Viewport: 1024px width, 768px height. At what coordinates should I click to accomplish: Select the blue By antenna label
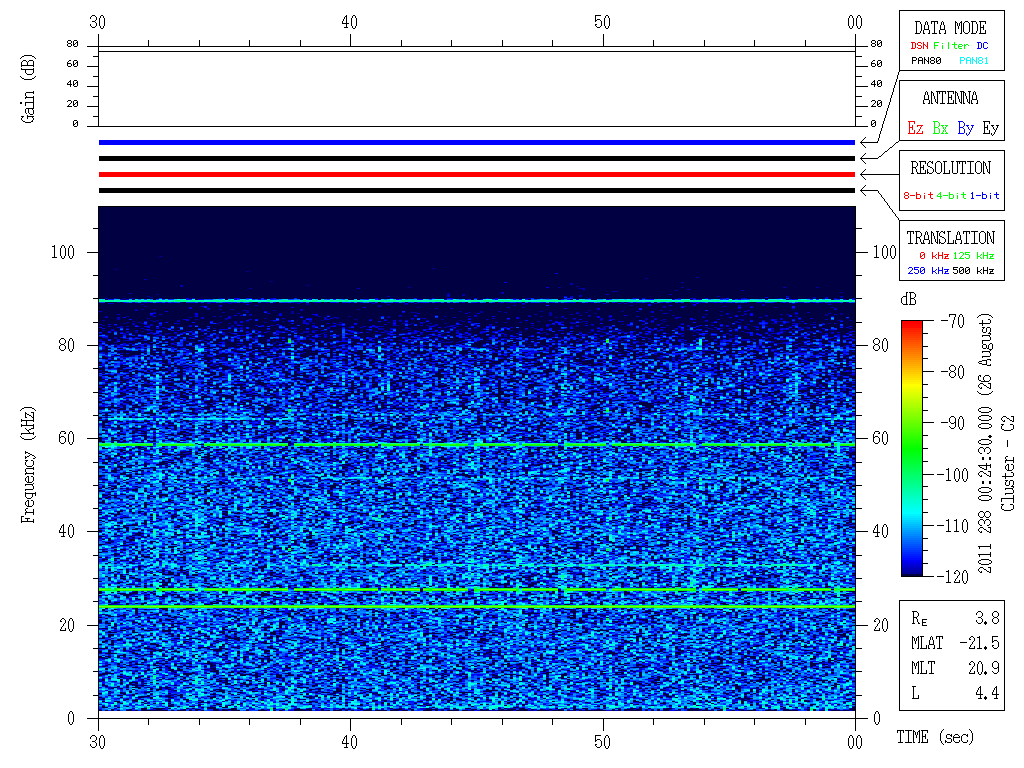click(965, 128)
